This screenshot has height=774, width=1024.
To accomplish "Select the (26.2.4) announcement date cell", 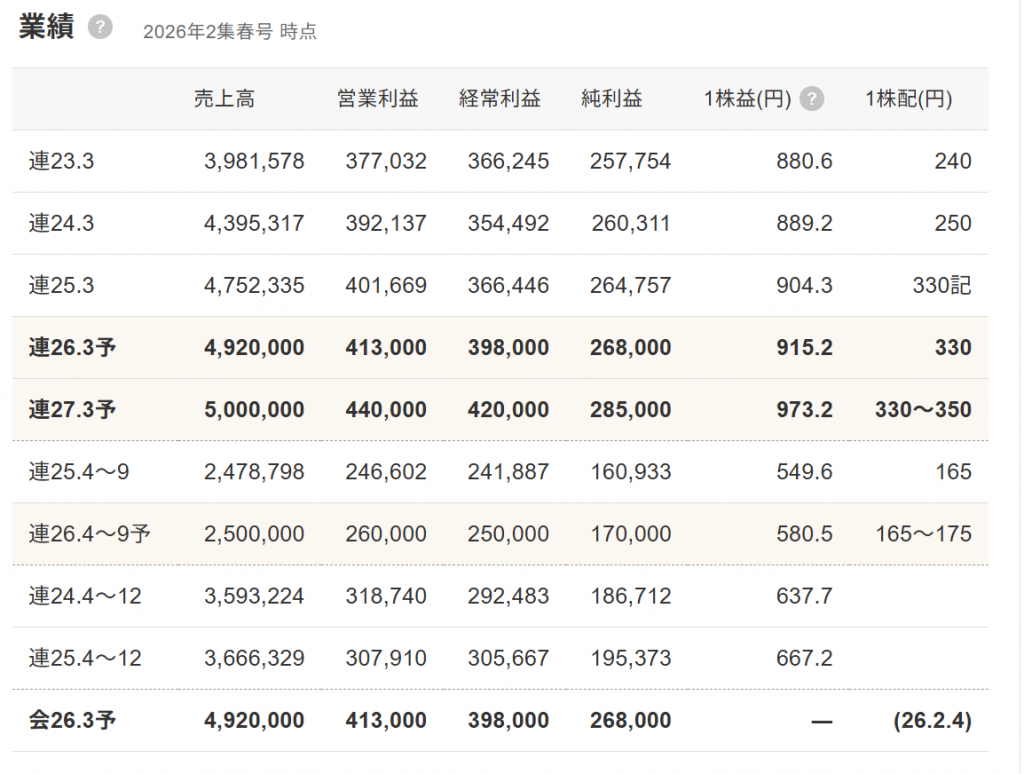I will pos(932,721).
